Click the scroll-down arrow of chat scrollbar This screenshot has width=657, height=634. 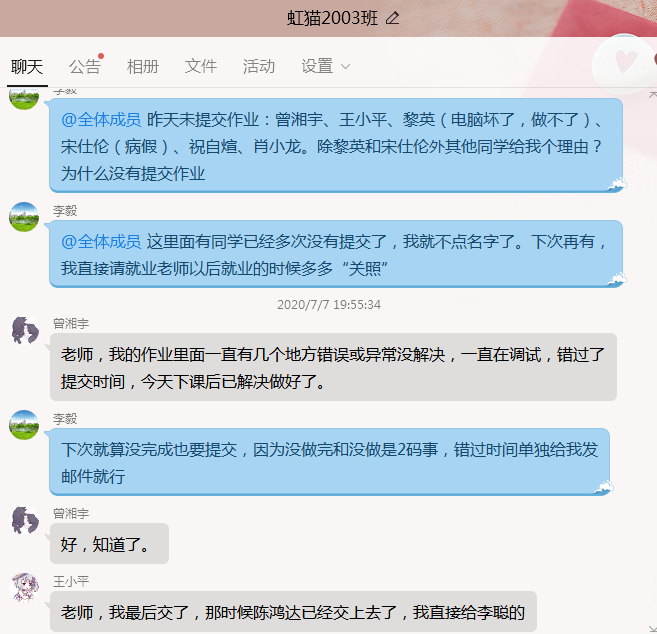tap(652, 629)
